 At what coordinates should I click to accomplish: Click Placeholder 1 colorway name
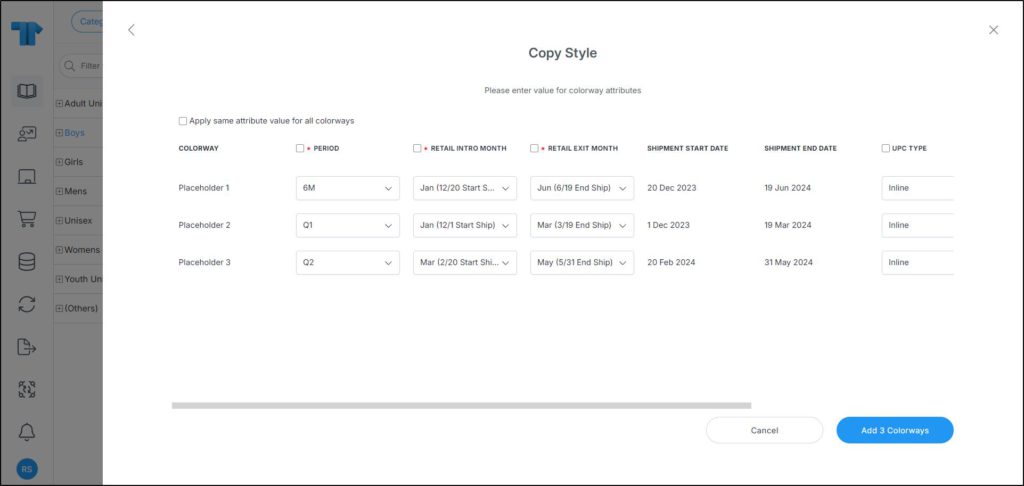pyautogui.click(x=204, y=188)
